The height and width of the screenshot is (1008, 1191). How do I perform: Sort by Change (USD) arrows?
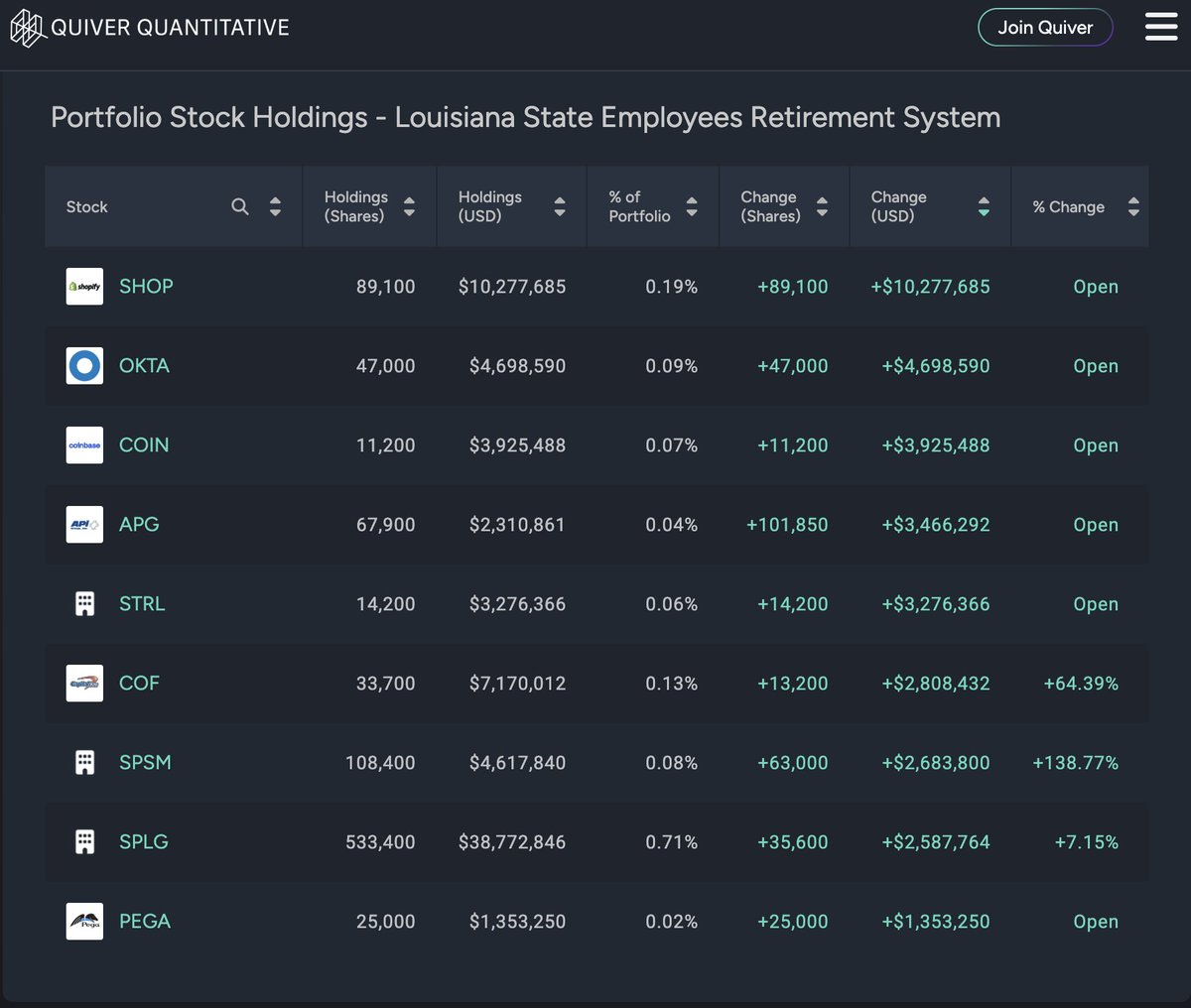click(x=984, y=206)
